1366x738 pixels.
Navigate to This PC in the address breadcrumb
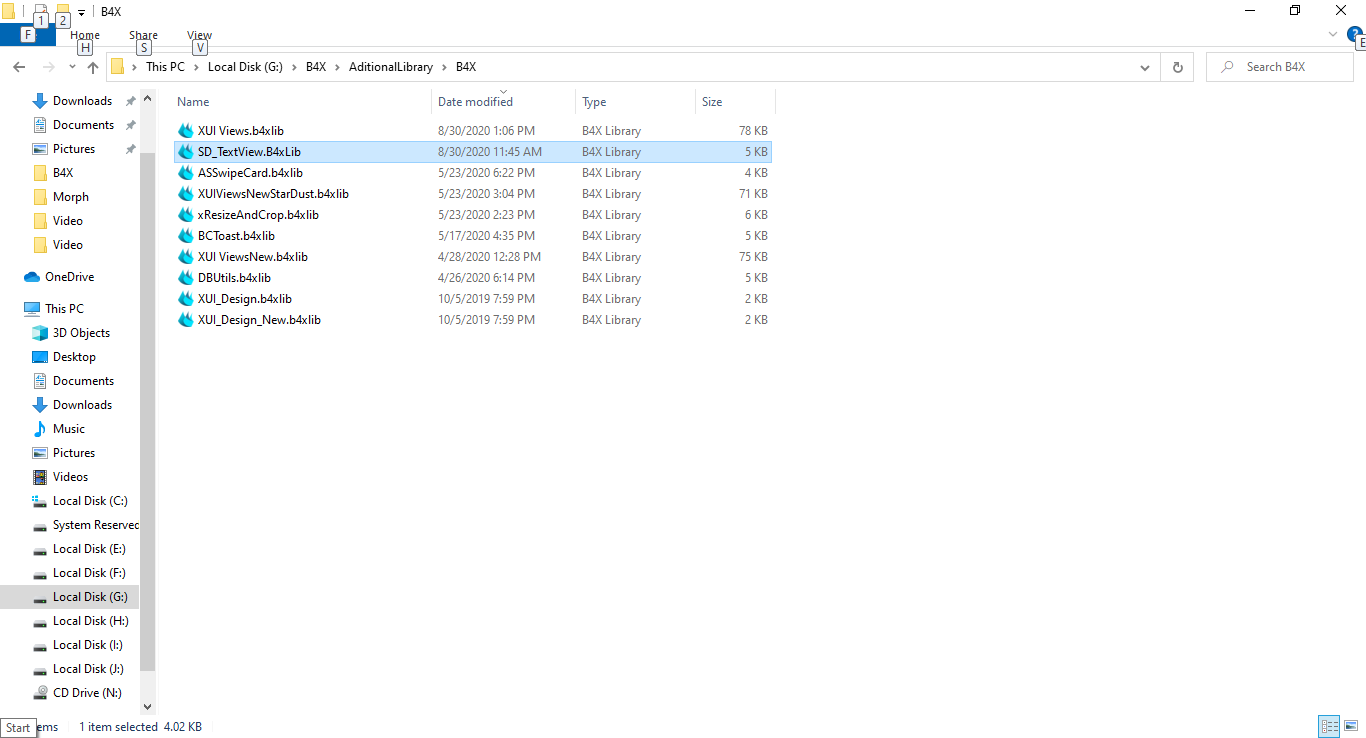tap(165, 67)
